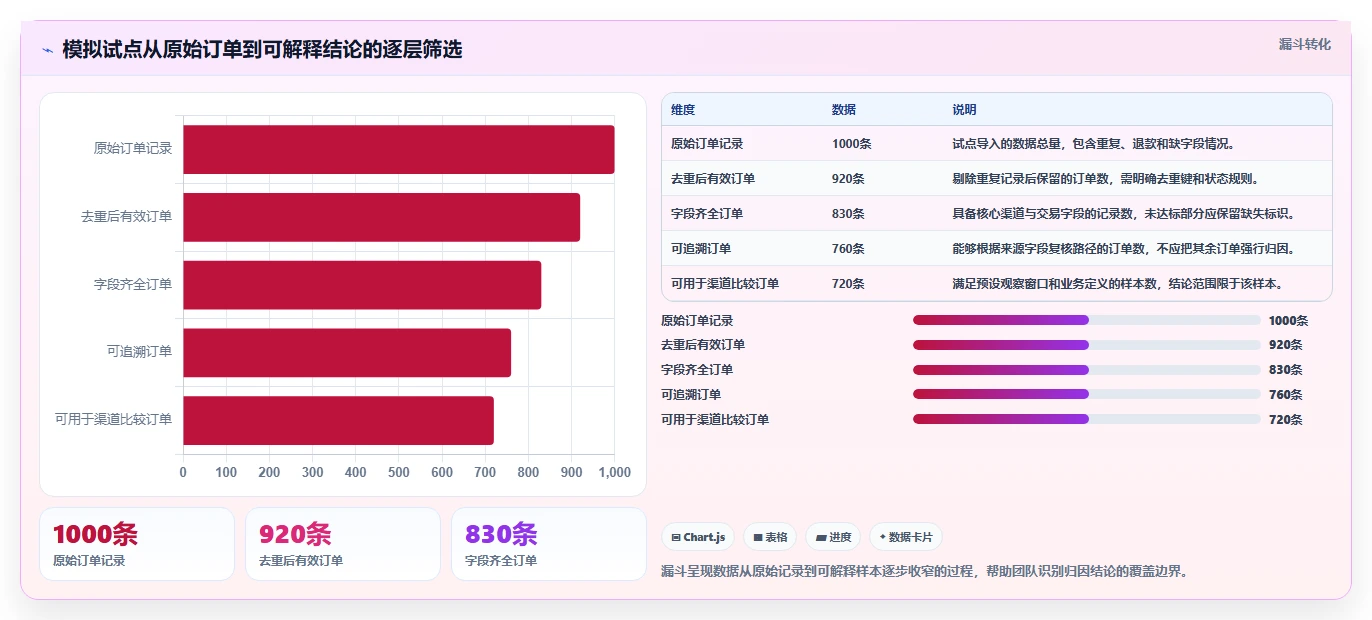Click the 原始订单记录 progress bar
The width and height of the screenshot is (1372, 620).
point(1086,320)
